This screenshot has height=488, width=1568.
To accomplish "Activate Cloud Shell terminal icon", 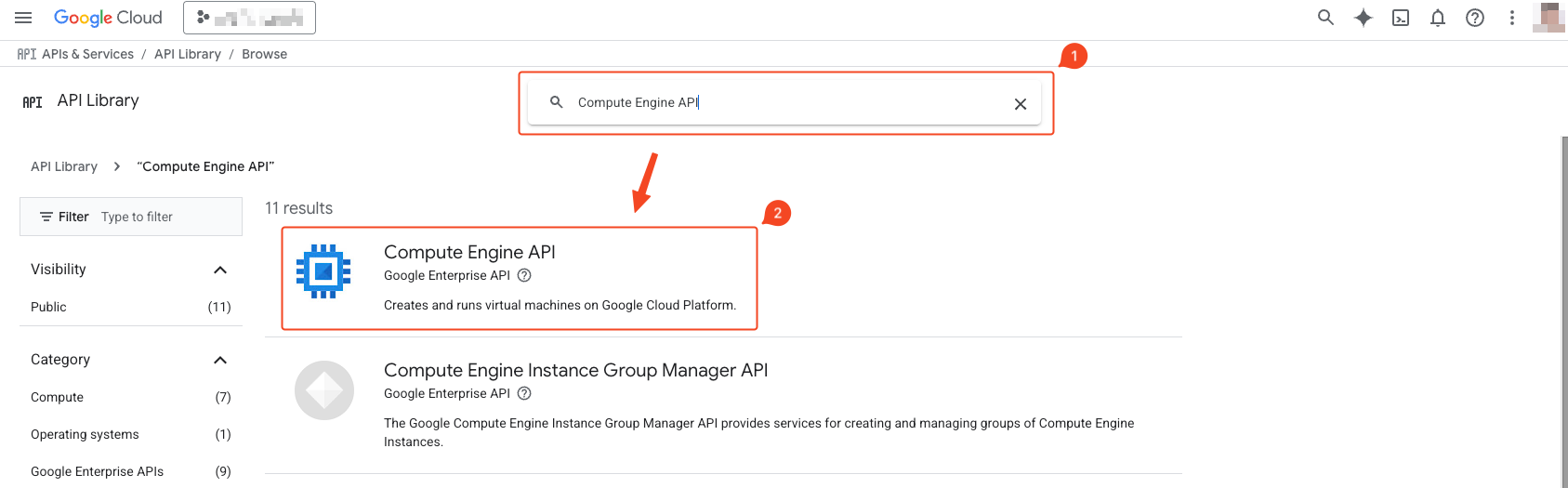I will point(1401,18).
